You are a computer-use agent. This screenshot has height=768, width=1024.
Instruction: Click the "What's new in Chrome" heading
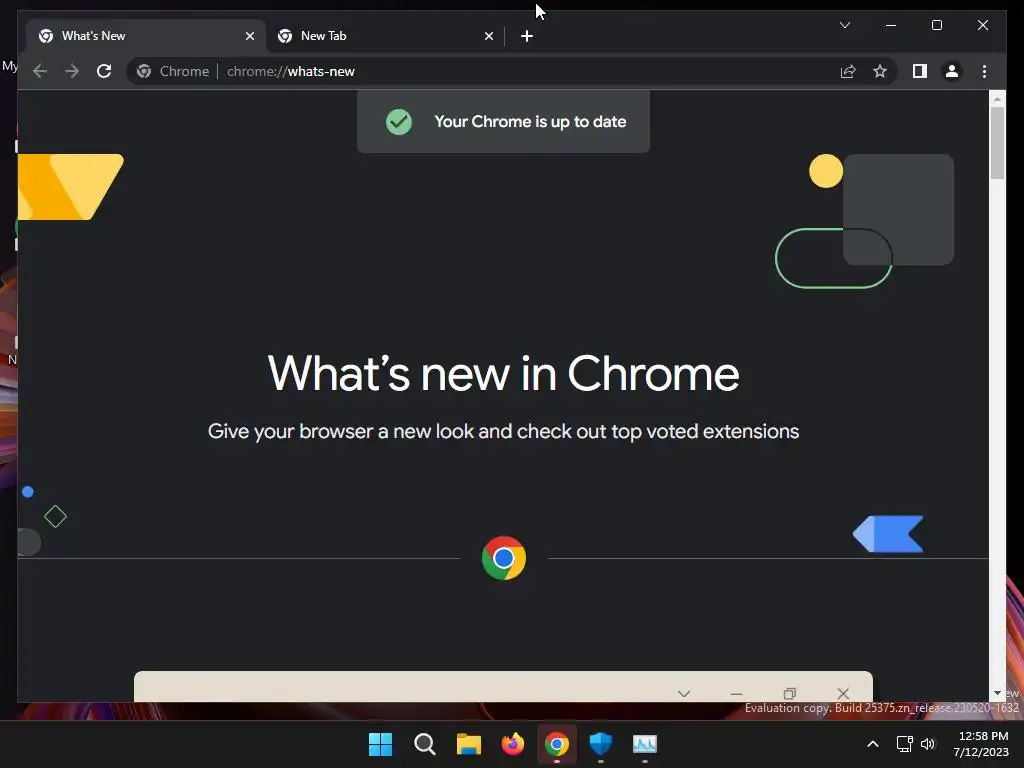[504, 374]
